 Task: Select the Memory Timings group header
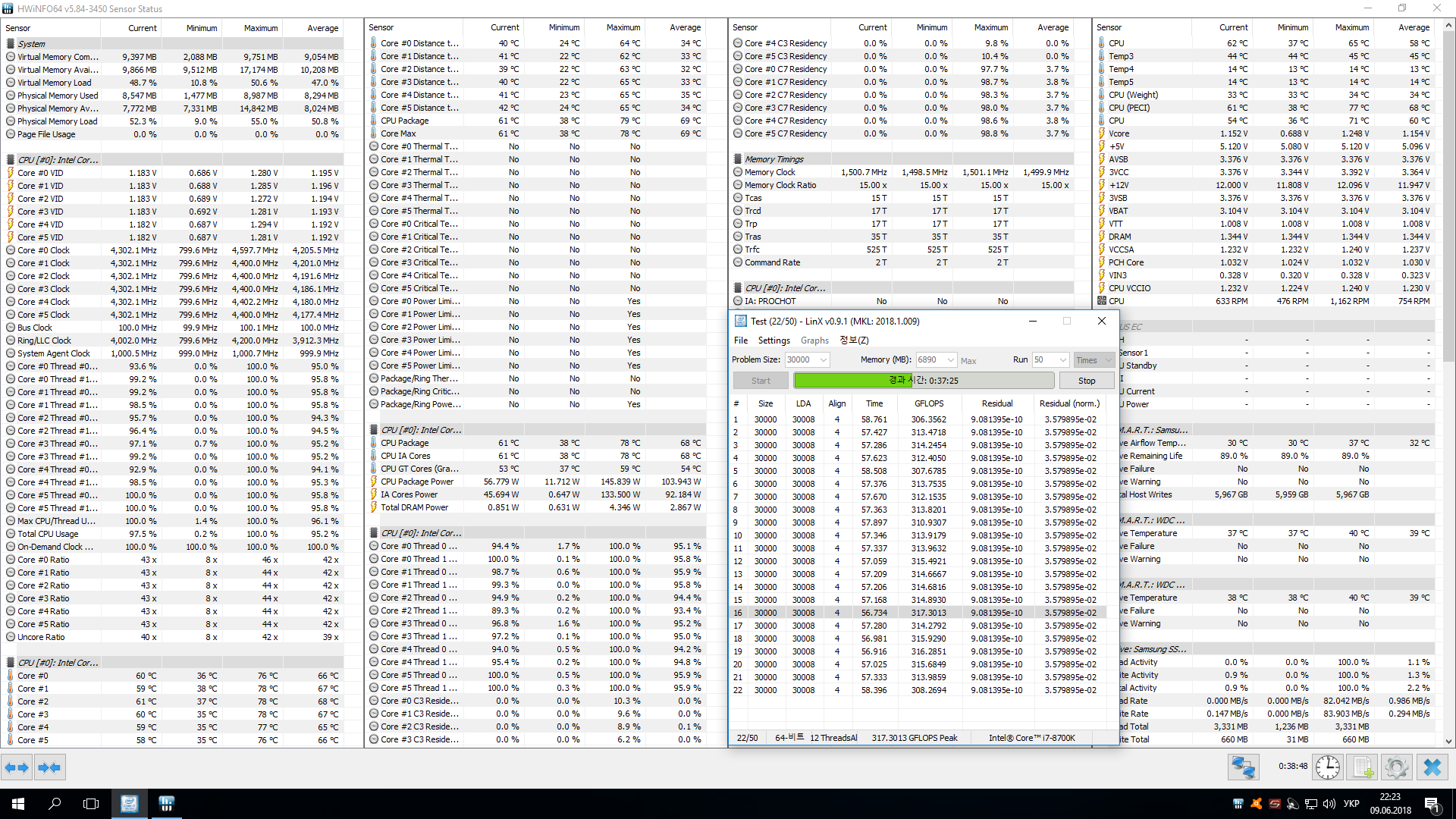773,159
